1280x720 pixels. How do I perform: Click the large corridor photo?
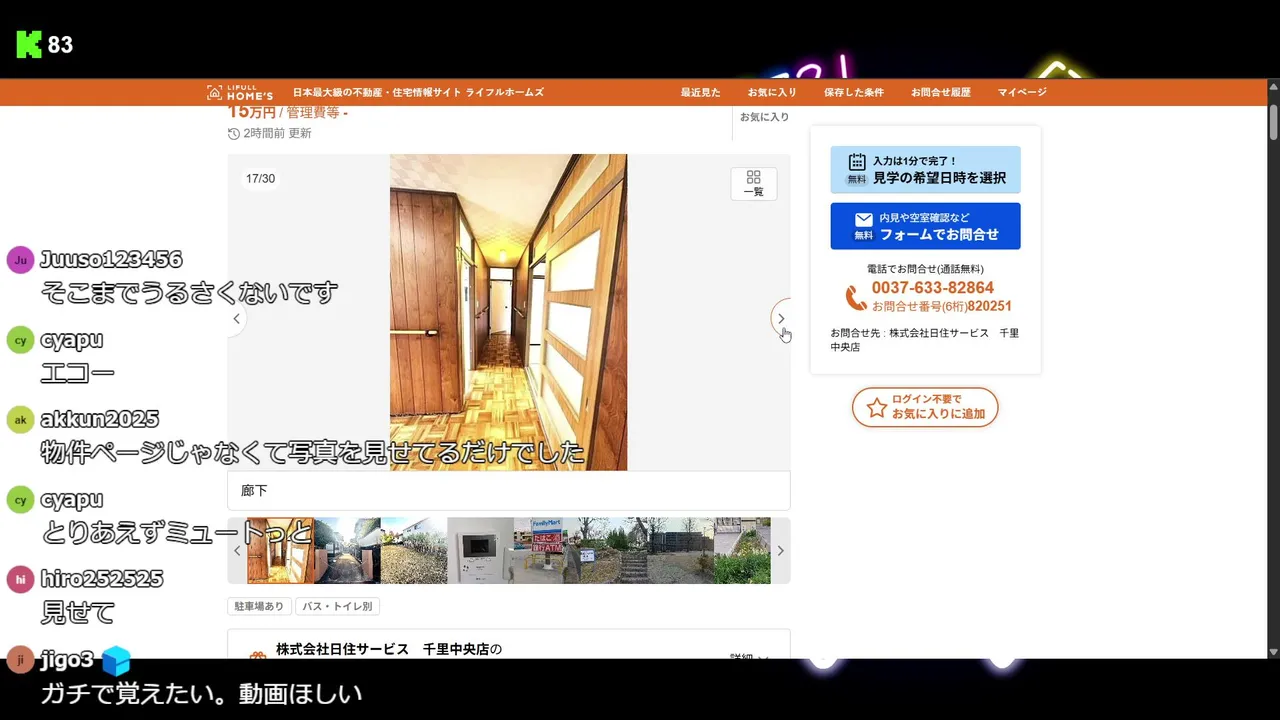[508, 312]
